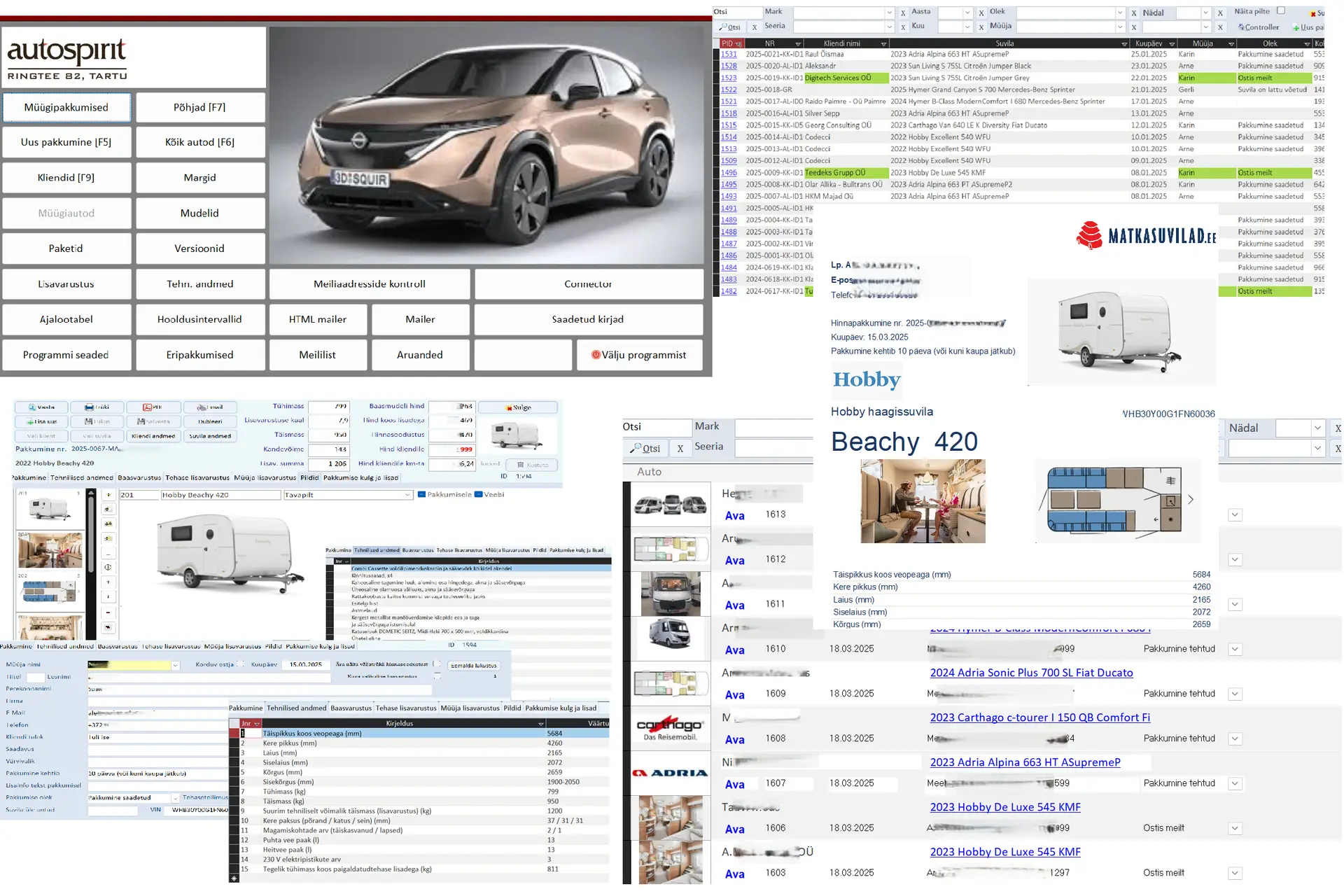Delete the offer using the Kustuta button
Screen dimensions: 1344x896
532,465
